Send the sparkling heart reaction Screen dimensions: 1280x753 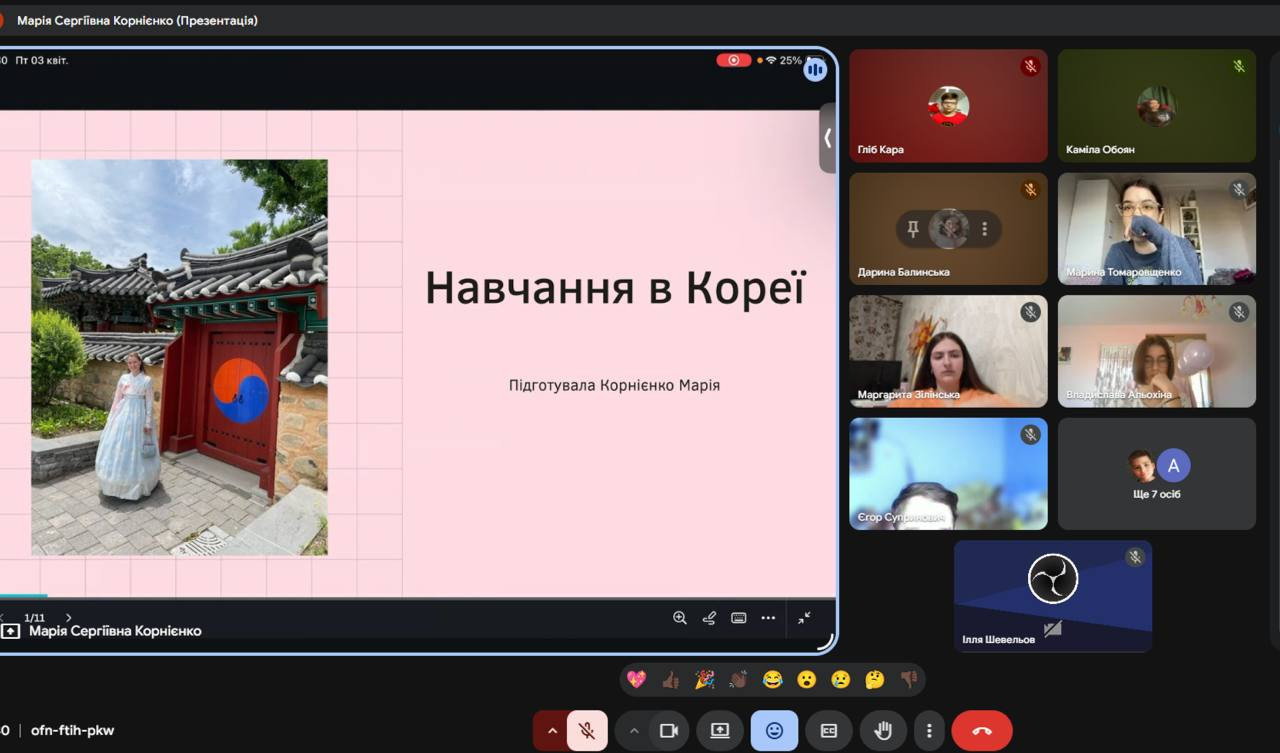[x=636, y=680]
